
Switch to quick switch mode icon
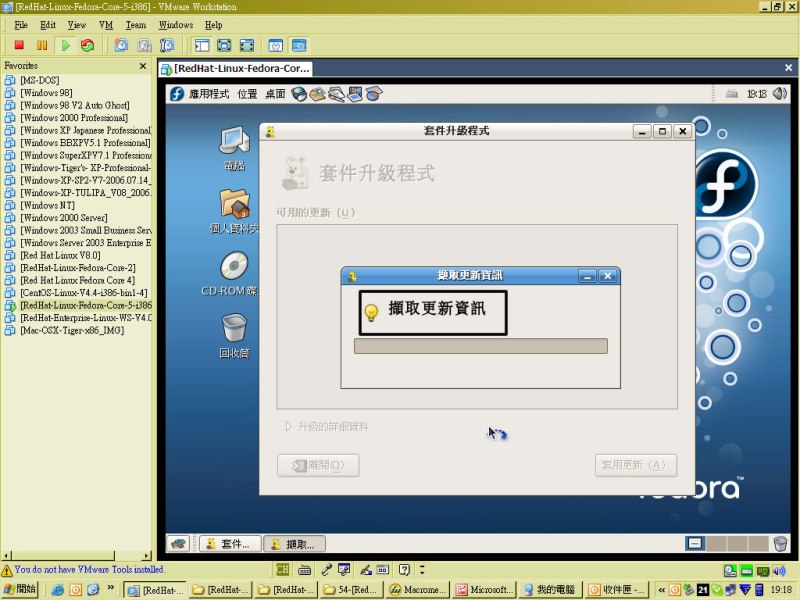point(224,45)
